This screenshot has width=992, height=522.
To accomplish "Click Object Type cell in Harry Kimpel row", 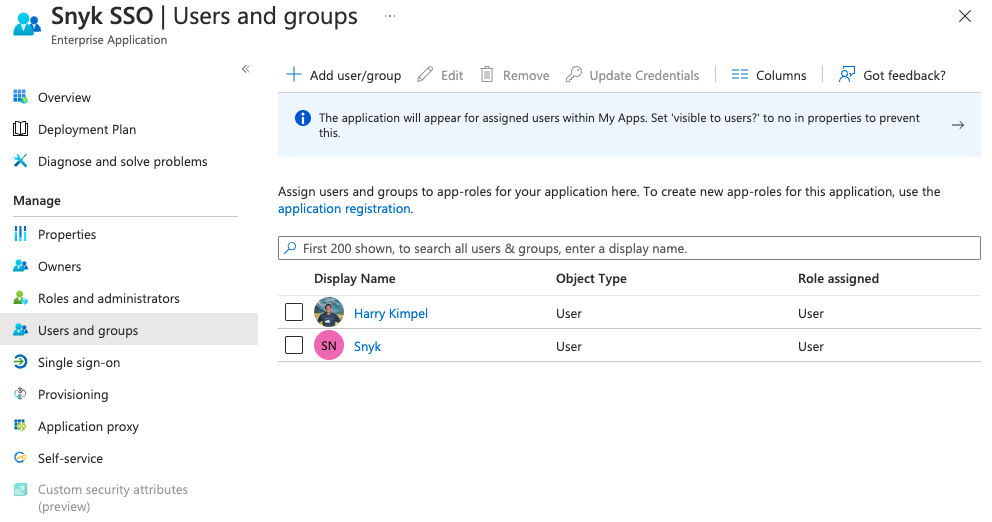I will point(569,313).
